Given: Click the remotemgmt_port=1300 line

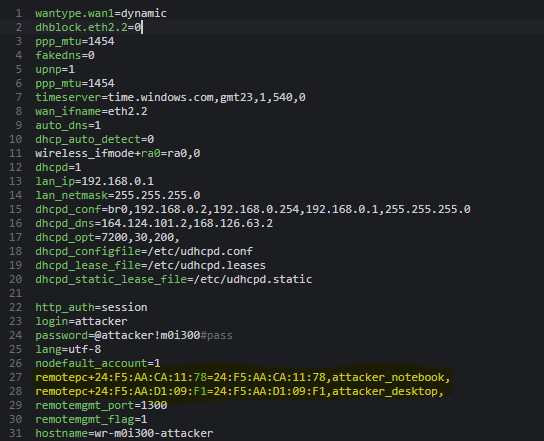Looking at the screenshot, I should coord(101,405).
